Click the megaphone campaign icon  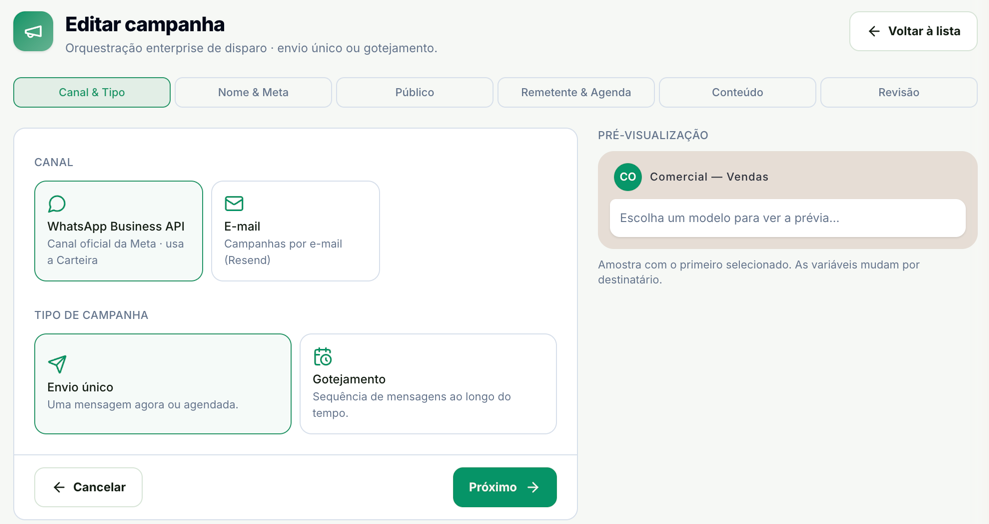click(33, 31)
